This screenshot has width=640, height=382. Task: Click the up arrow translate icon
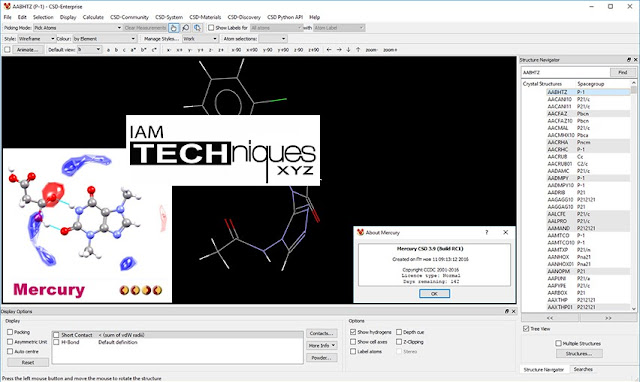tap(358, 50)
